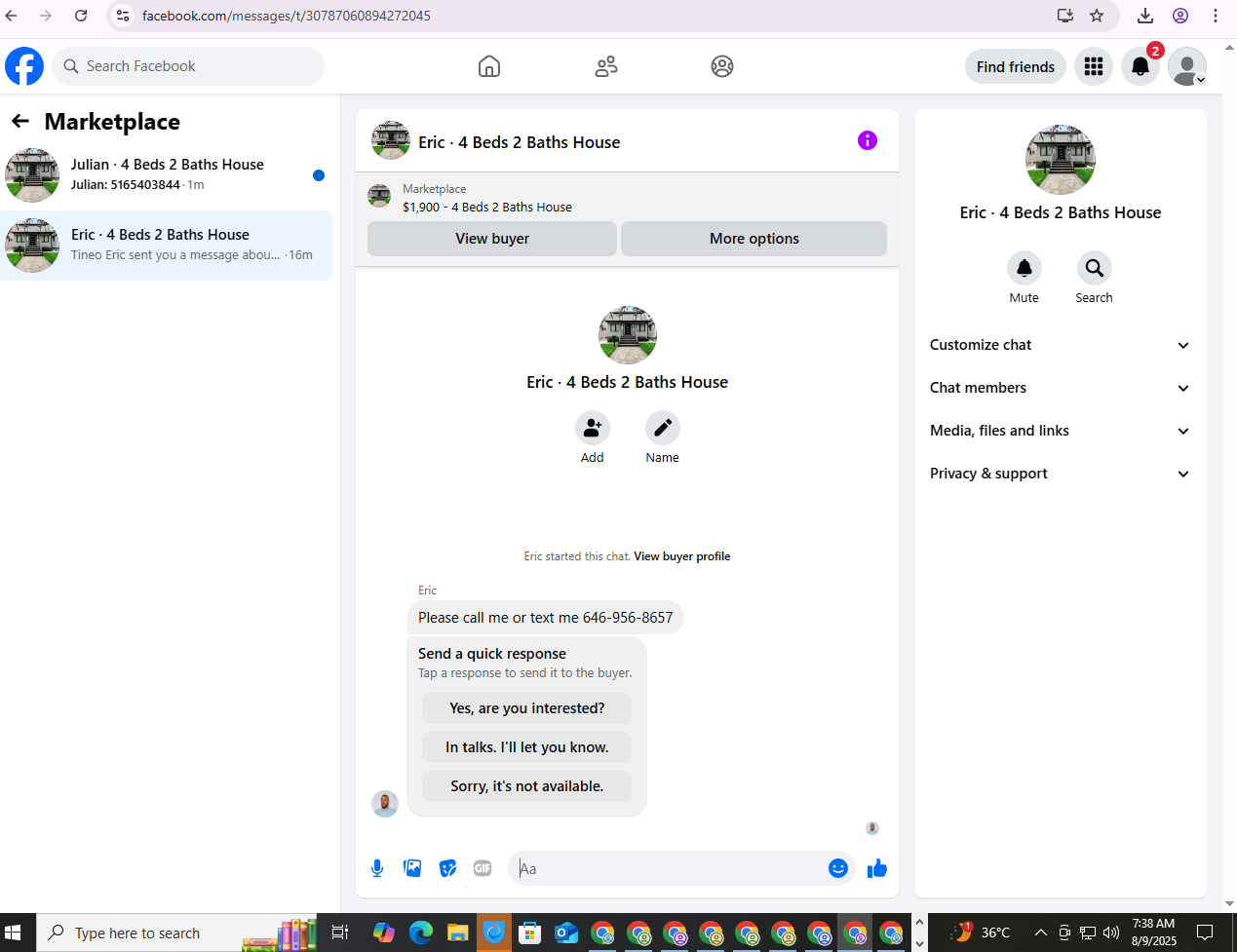This screenshot has height=952, width=1237.
Task: Select Eric's 4 Beds 2 Baths House conversation
Action: (166, 246)
